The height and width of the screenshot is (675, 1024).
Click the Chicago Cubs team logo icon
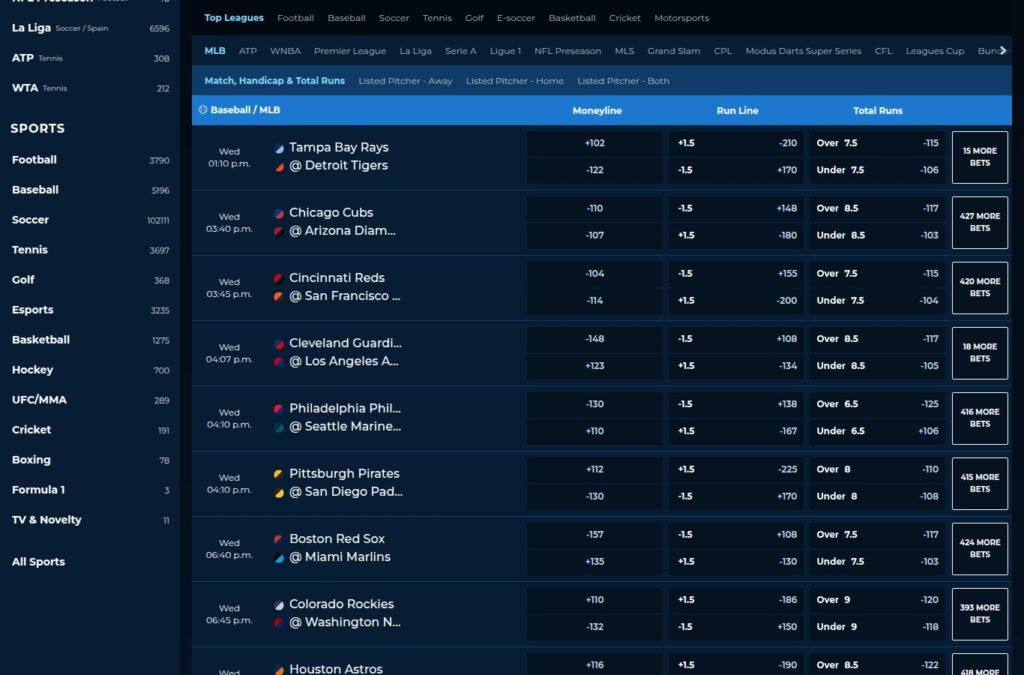point(279,213)
